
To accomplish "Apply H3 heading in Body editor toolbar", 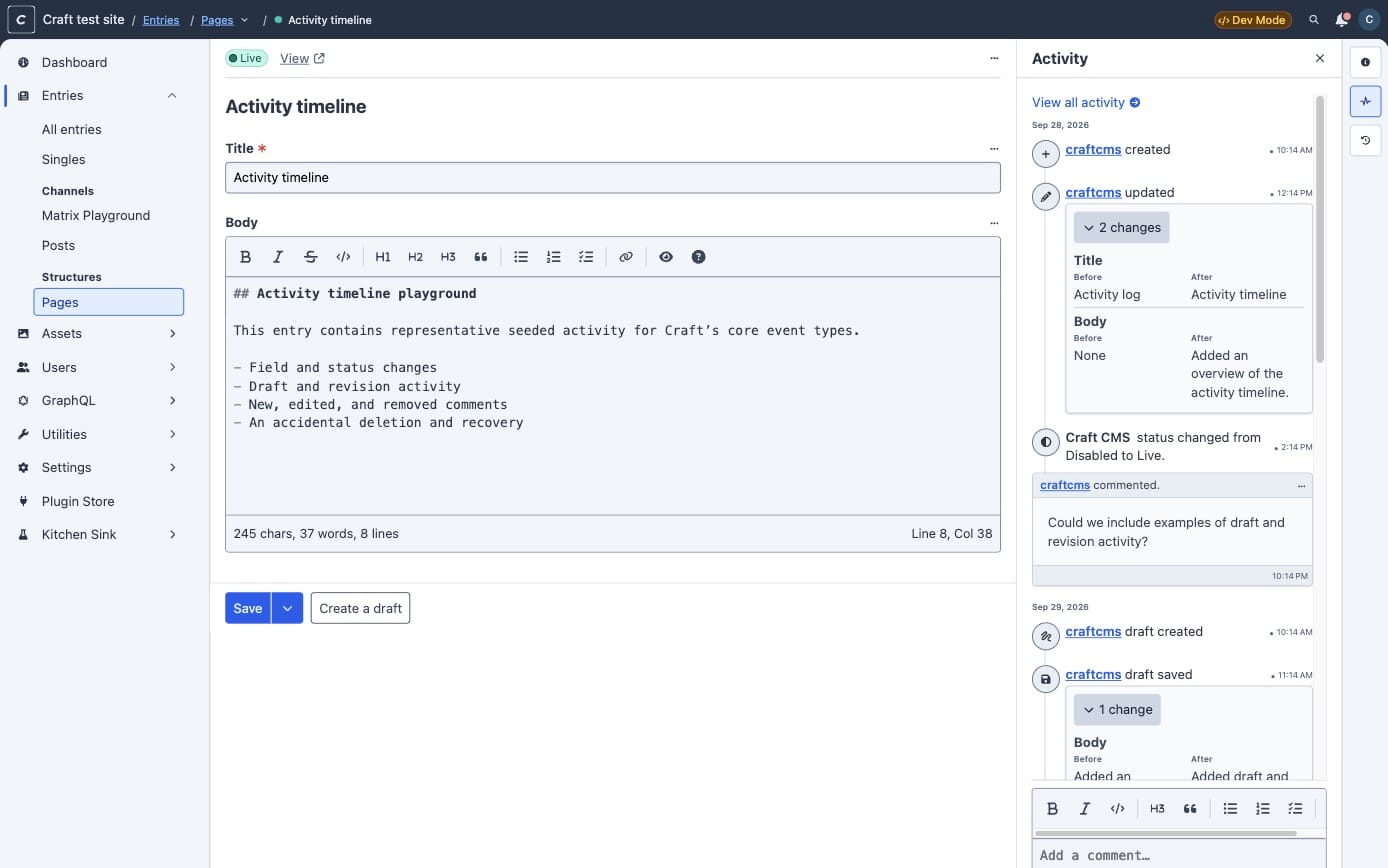I will (448, 257).
